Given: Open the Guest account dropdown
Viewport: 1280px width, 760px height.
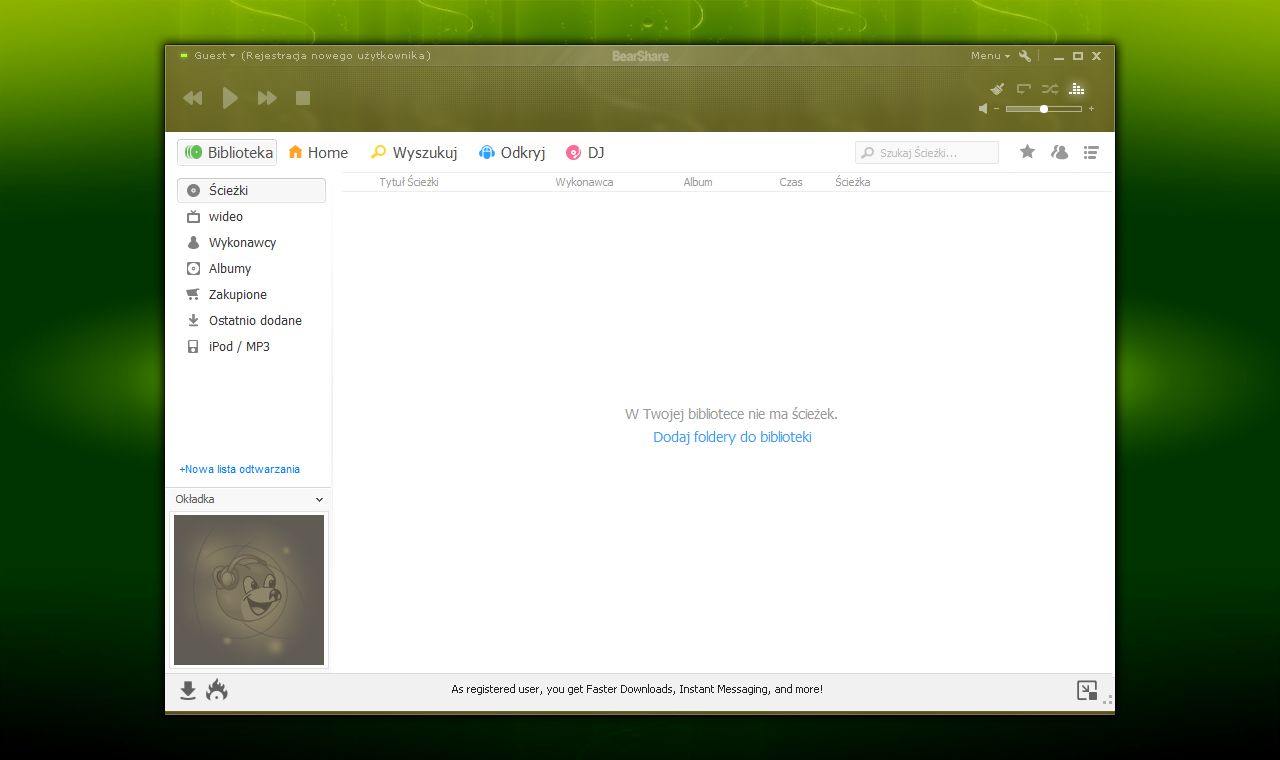Looking at the screenshot, I should [x=214, y=56].
